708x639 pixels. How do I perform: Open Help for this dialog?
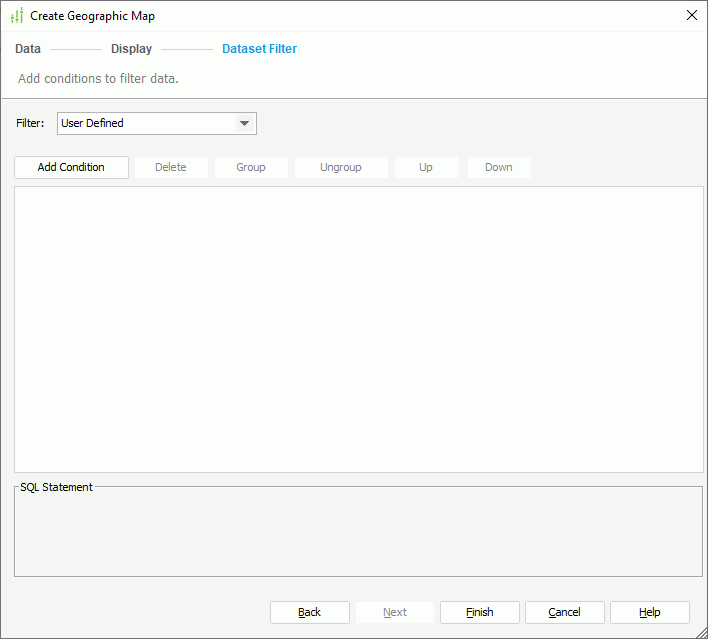tap(650, 612)
